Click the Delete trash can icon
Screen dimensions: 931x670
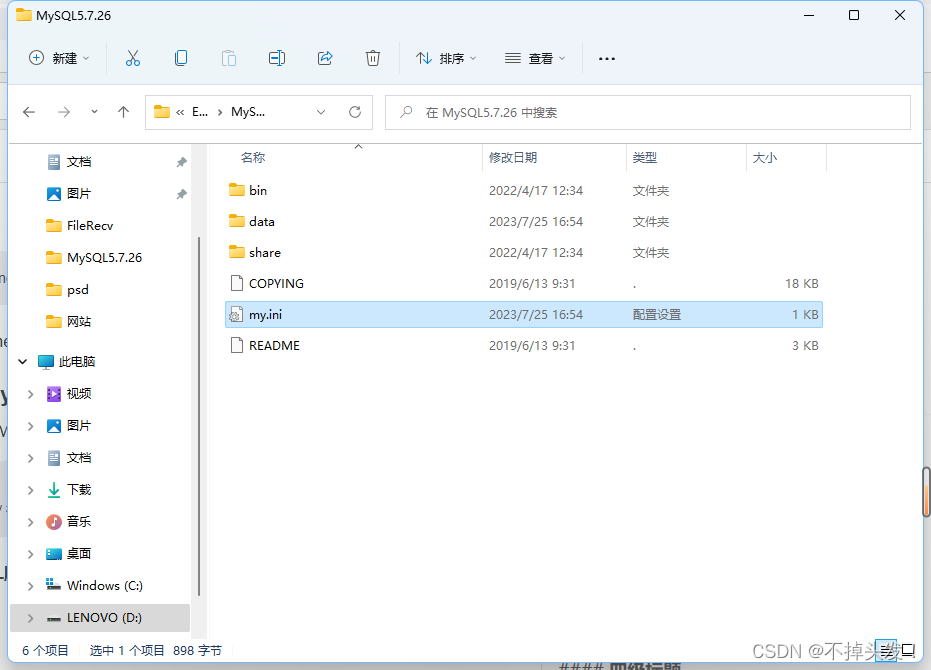pos(373,58)
